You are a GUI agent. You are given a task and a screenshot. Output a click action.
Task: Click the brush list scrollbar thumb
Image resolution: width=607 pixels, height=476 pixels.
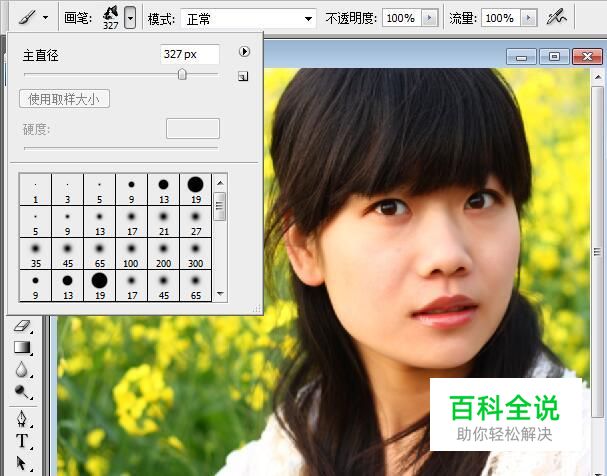[x=220, y=206]
